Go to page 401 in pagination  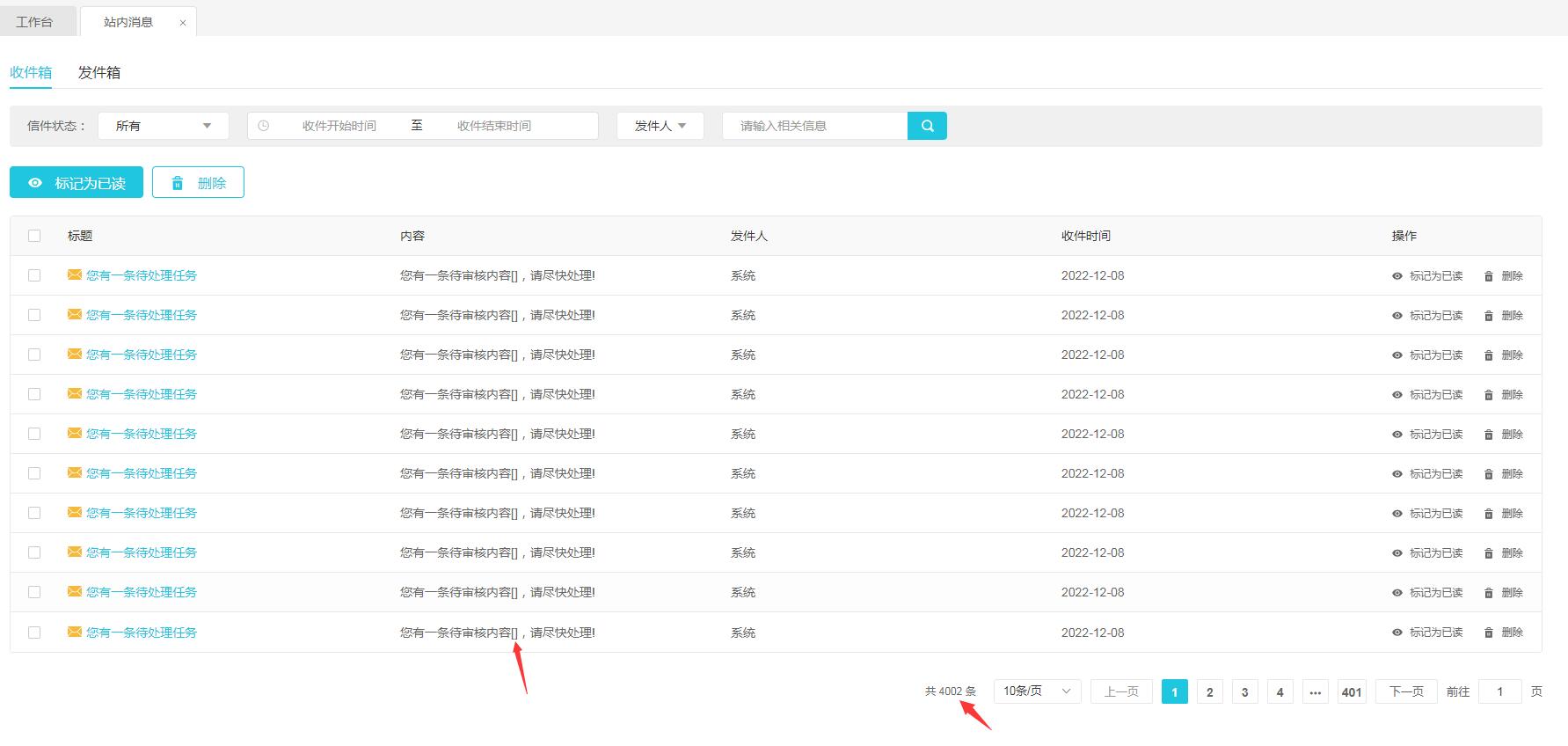pos(1351,692)
